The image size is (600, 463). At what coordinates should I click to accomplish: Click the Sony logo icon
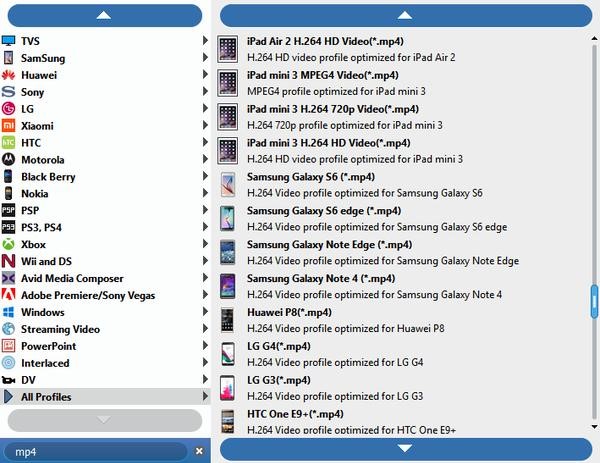[8, 92]
